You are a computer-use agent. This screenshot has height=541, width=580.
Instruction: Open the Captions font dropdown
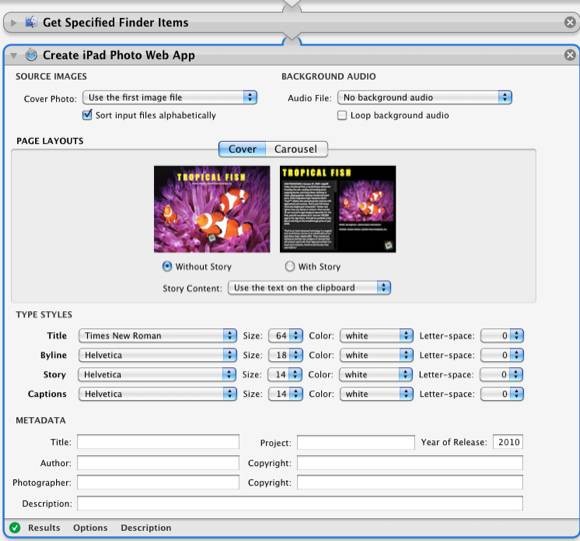pyautogui.click(x=158, y=394)
